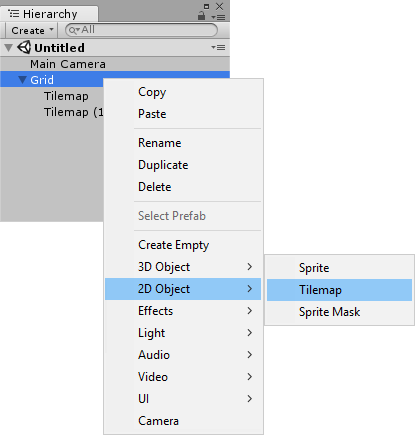Focus the Hierarchy search field
The image size is (415, 435).
[x=142, y=30]
